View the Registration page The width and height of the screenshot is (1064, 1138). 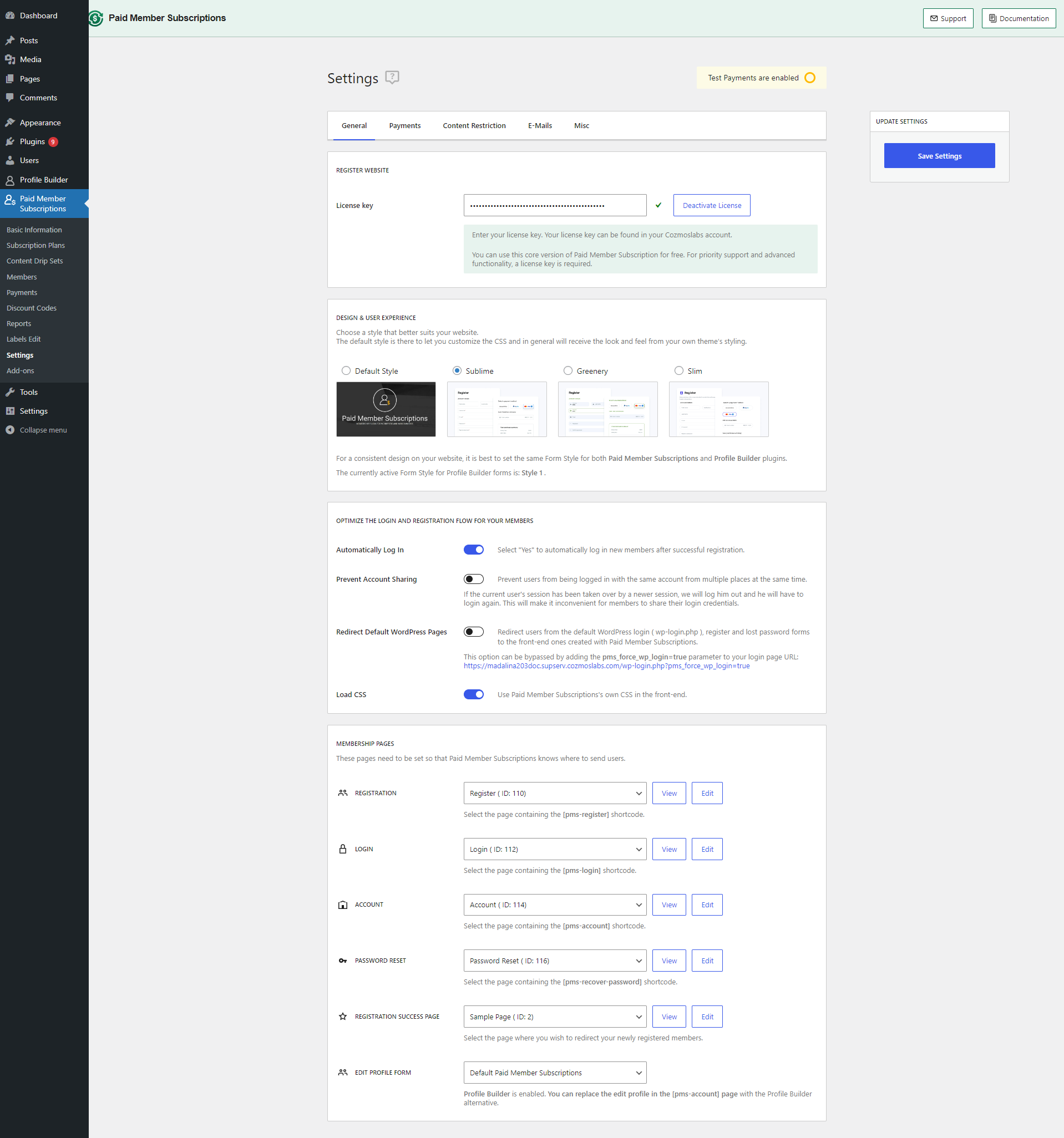669,793
